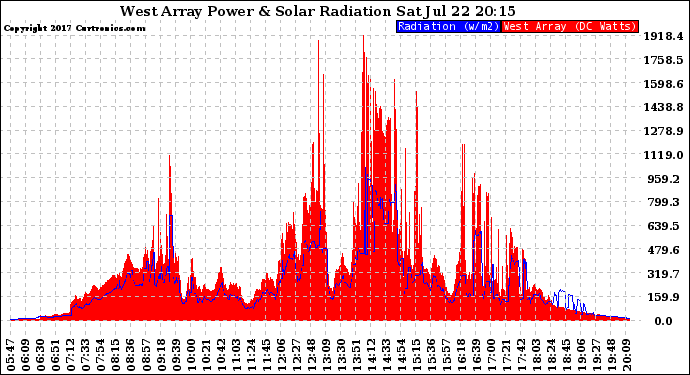
Task: Click the x-axis time label '12:06'
Action: pos(281,355)
